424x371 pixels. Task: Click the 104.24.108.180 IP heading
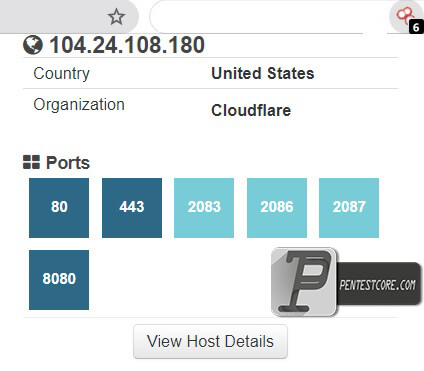(127, 45)
